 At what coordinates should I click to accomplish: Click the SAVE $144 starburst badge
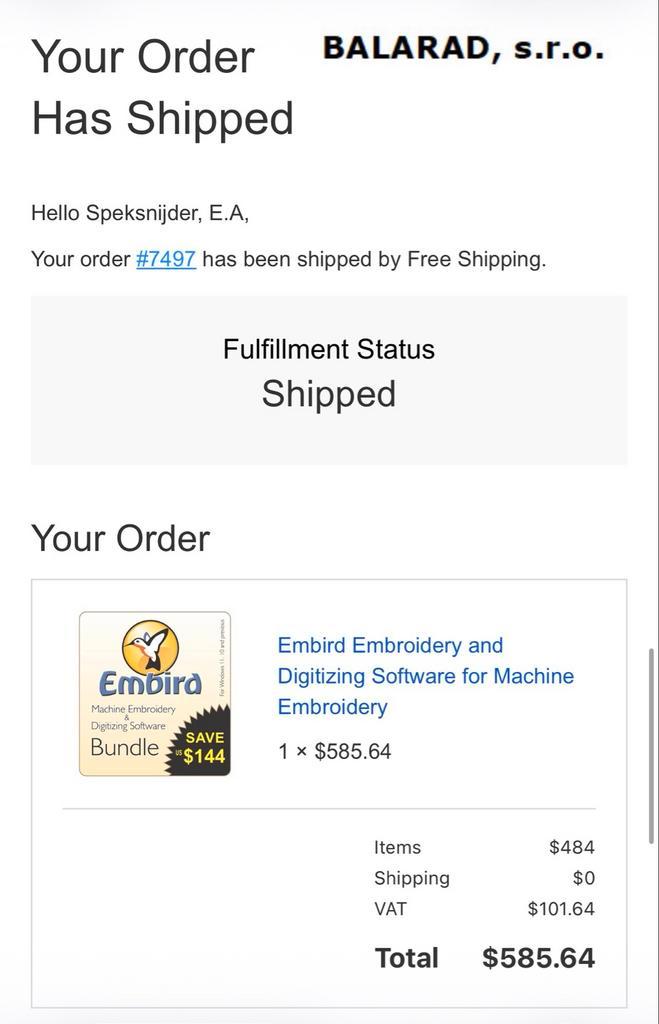tap(203, 745)
